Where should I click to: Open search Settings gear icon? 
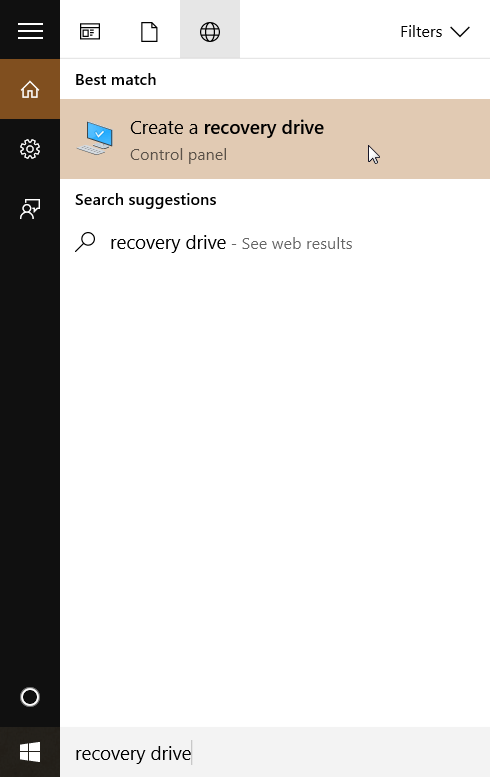point(30,149)
